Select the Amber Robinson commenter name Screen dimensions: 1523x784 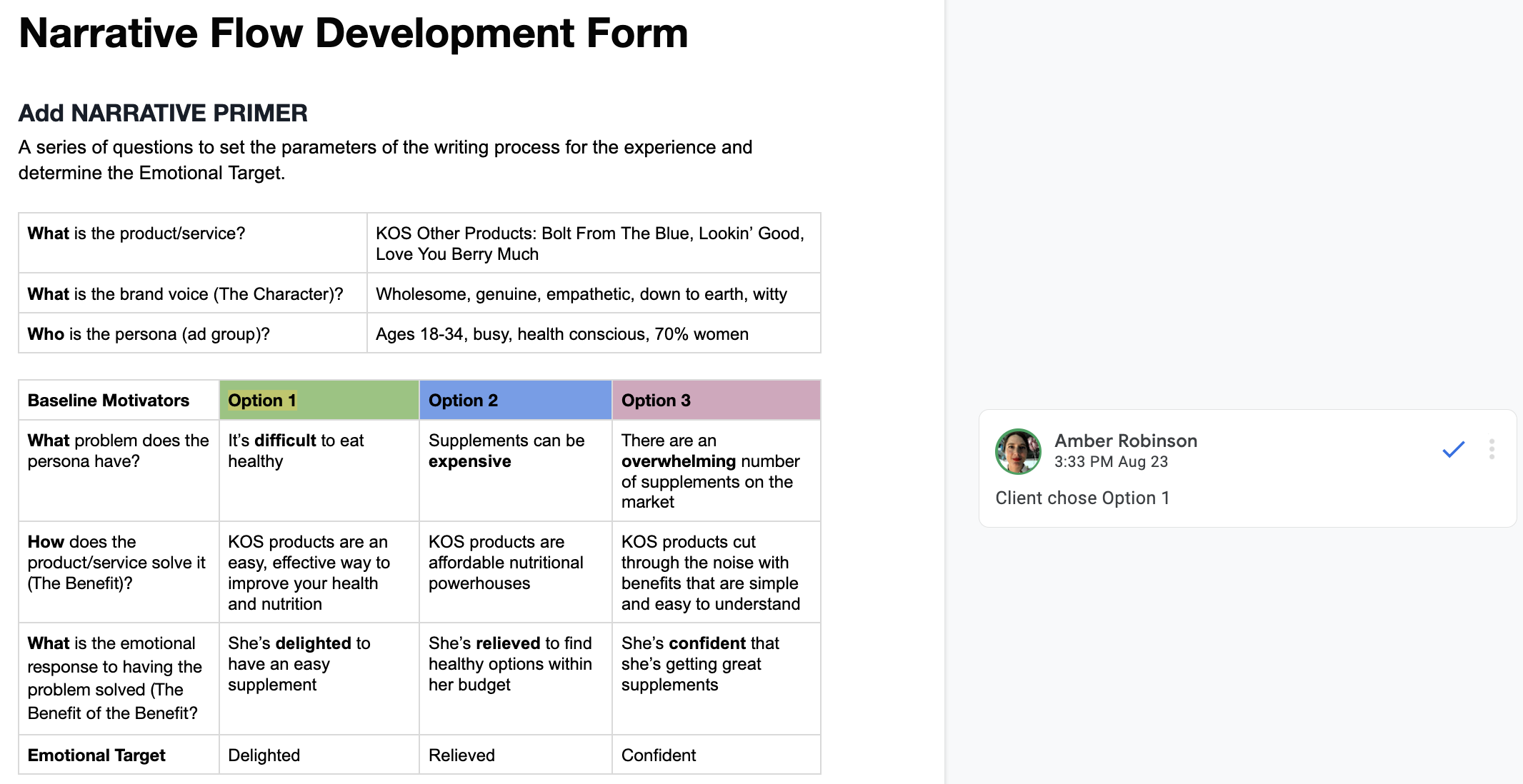pyautogui.click(x=1126, y=441)
